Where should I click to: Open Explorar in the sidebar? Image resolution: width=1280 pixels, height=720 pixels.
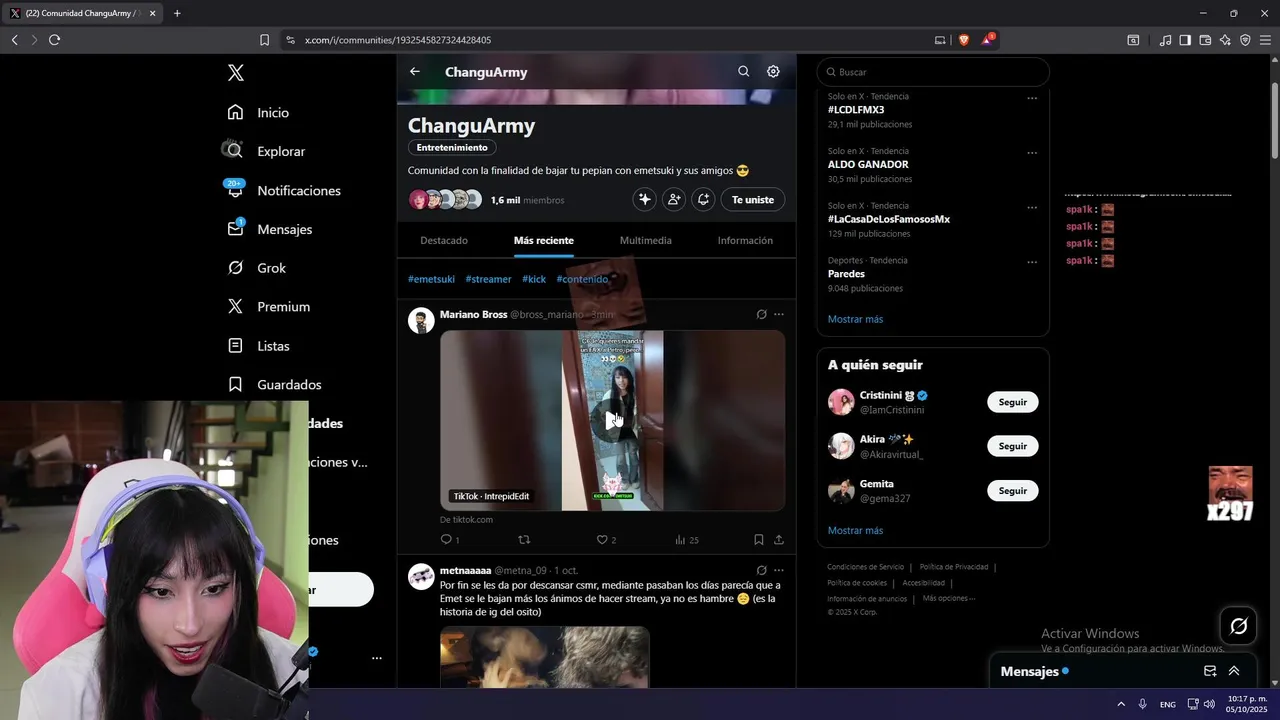tap(266, 151)
